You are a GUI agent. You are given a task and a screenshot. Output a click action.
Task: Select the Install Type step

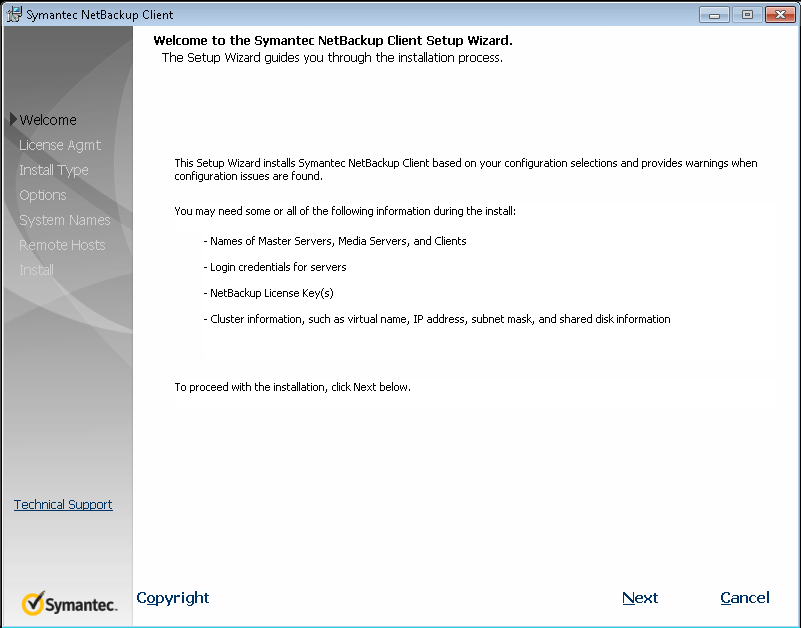tap(52, 170)
